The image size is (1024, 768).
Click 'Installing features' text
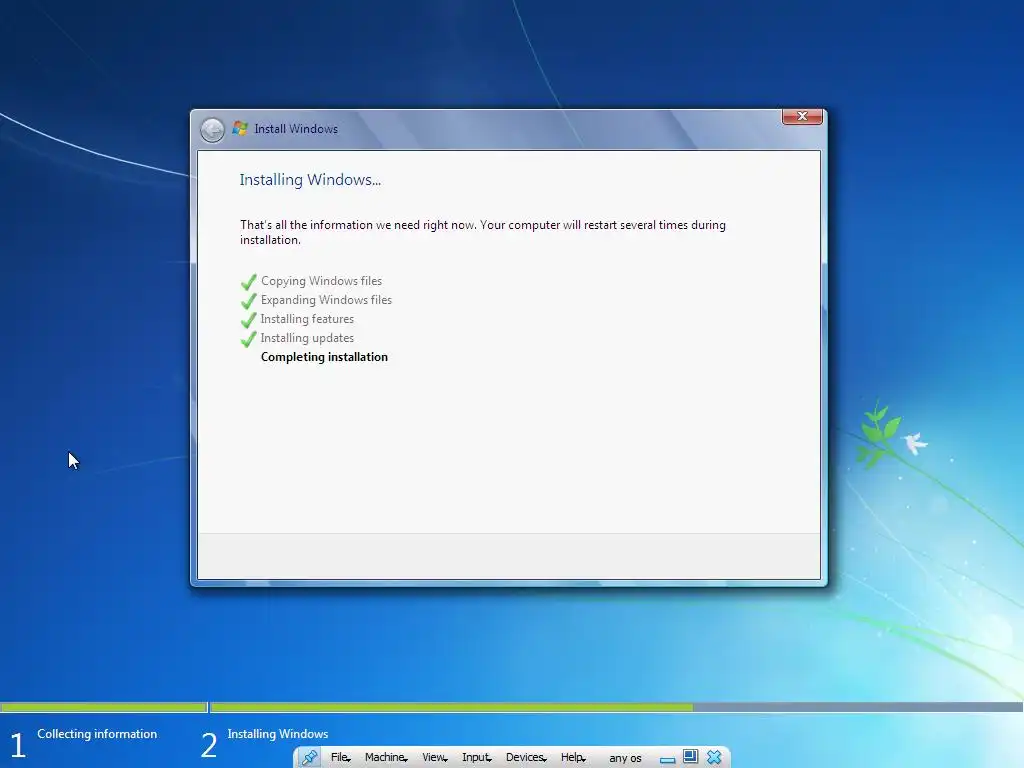pos(307,319)
